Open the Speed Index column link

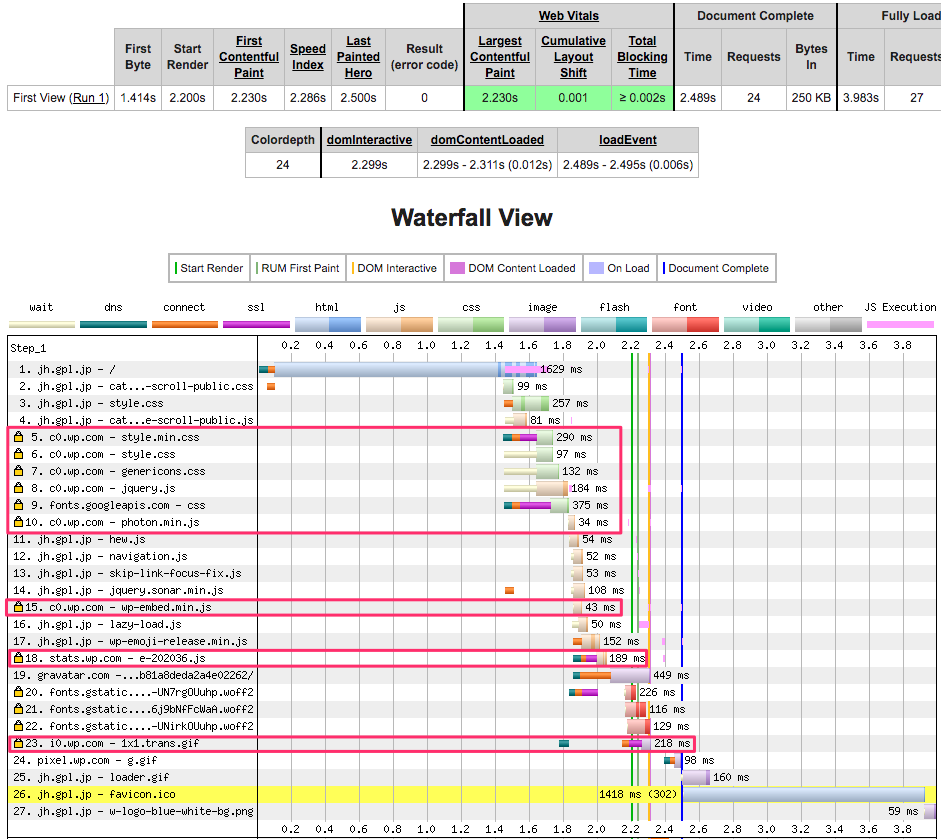308,56
